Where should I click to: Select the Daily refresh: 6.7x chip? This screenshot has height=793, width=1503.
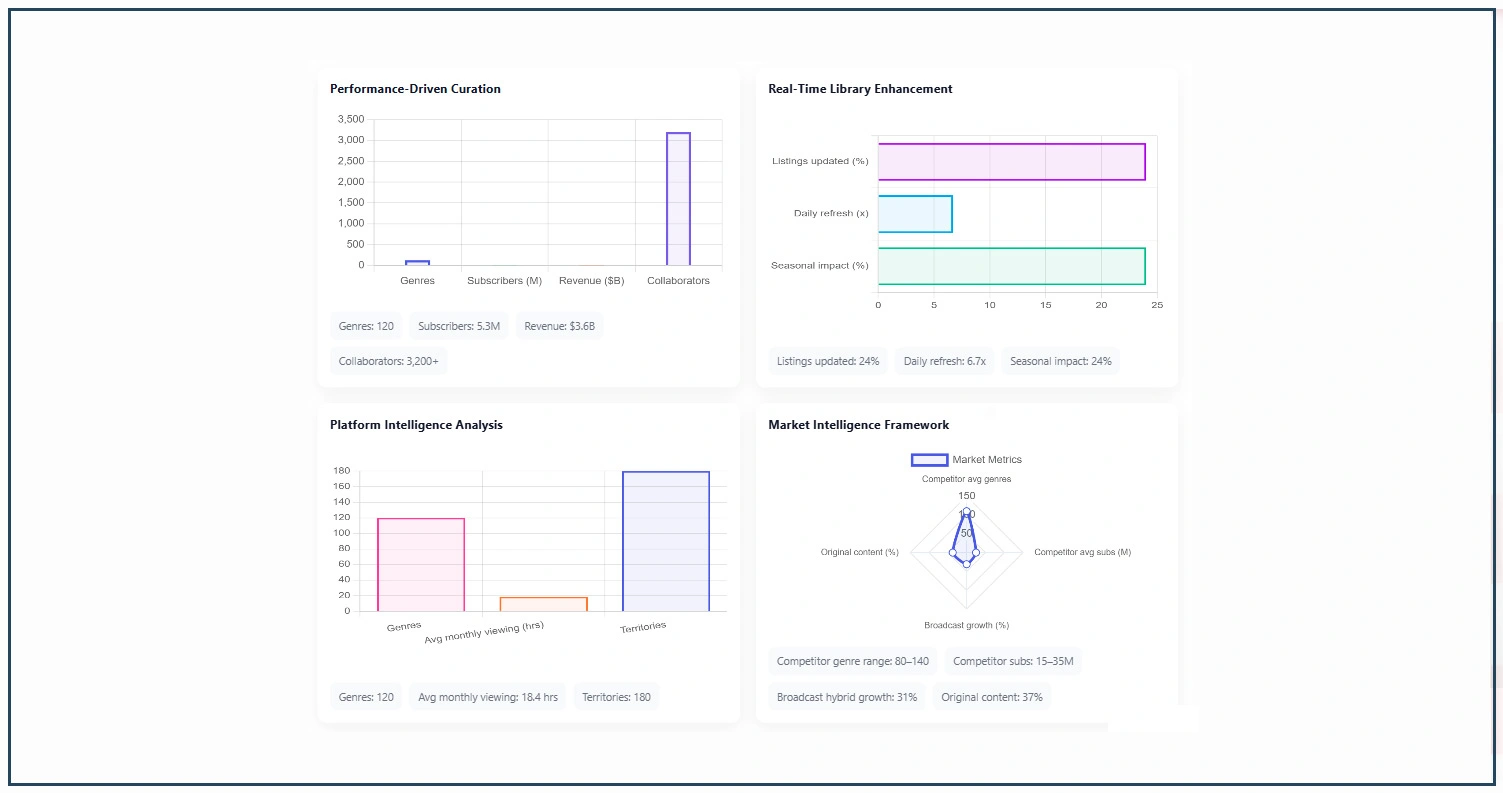[x=944, y=361]
